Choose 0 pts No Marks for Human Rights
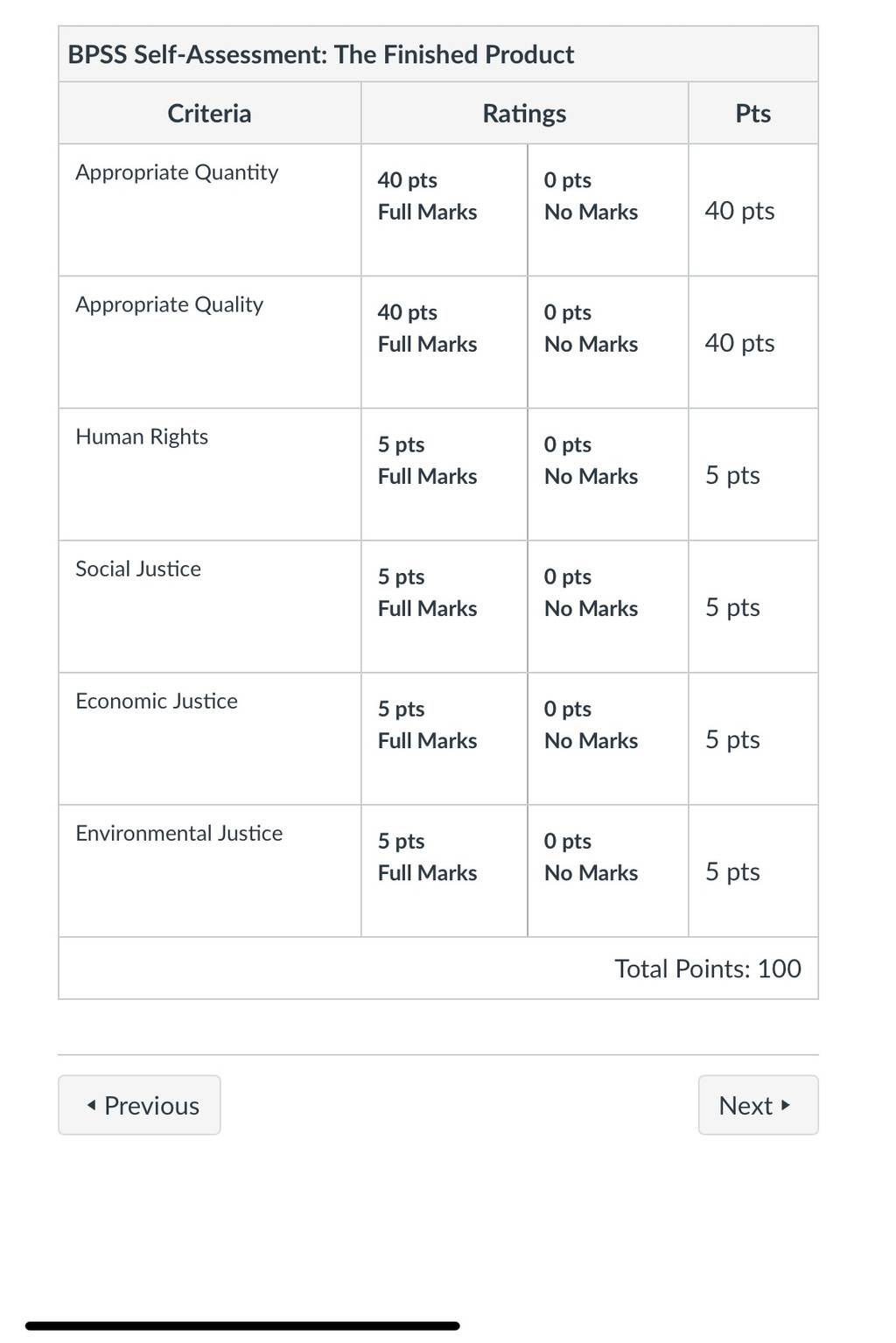This screenshot has width=896, height=1343. tap(608, 474)
